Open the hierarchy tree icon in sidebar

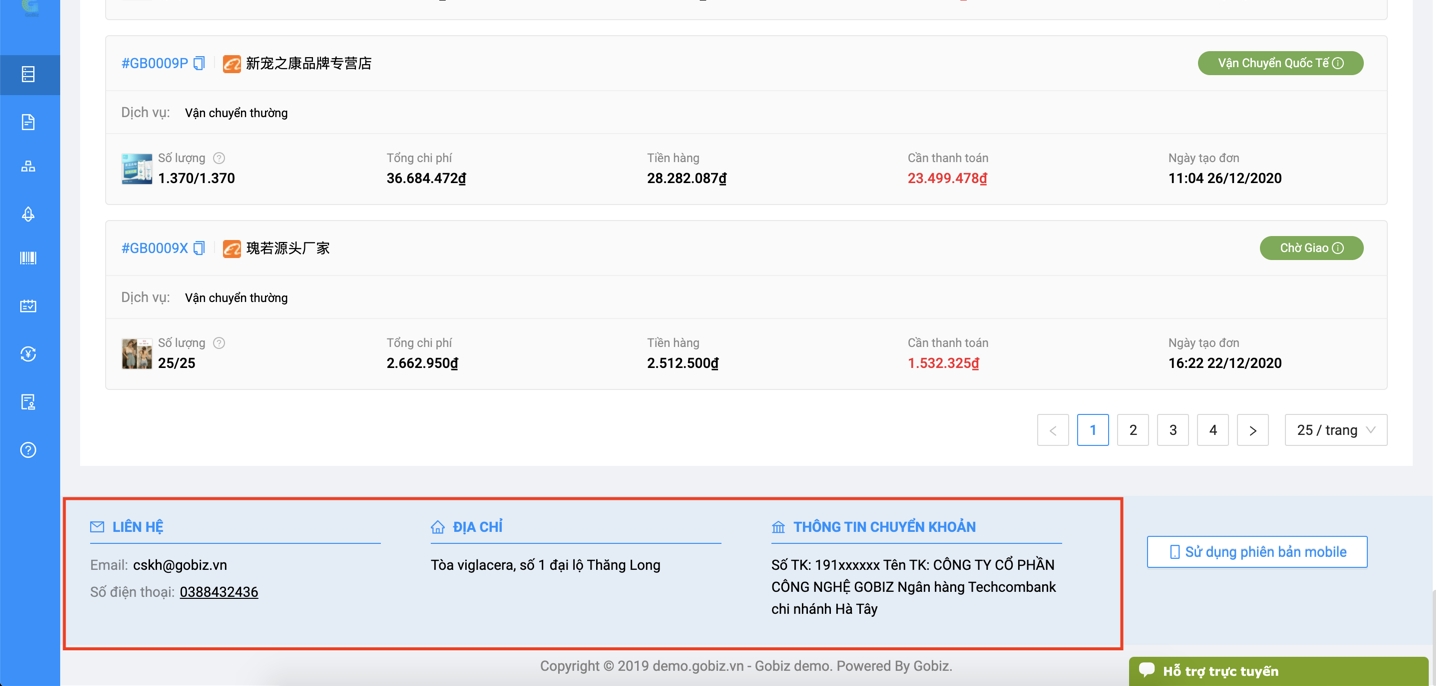(28, 167)
